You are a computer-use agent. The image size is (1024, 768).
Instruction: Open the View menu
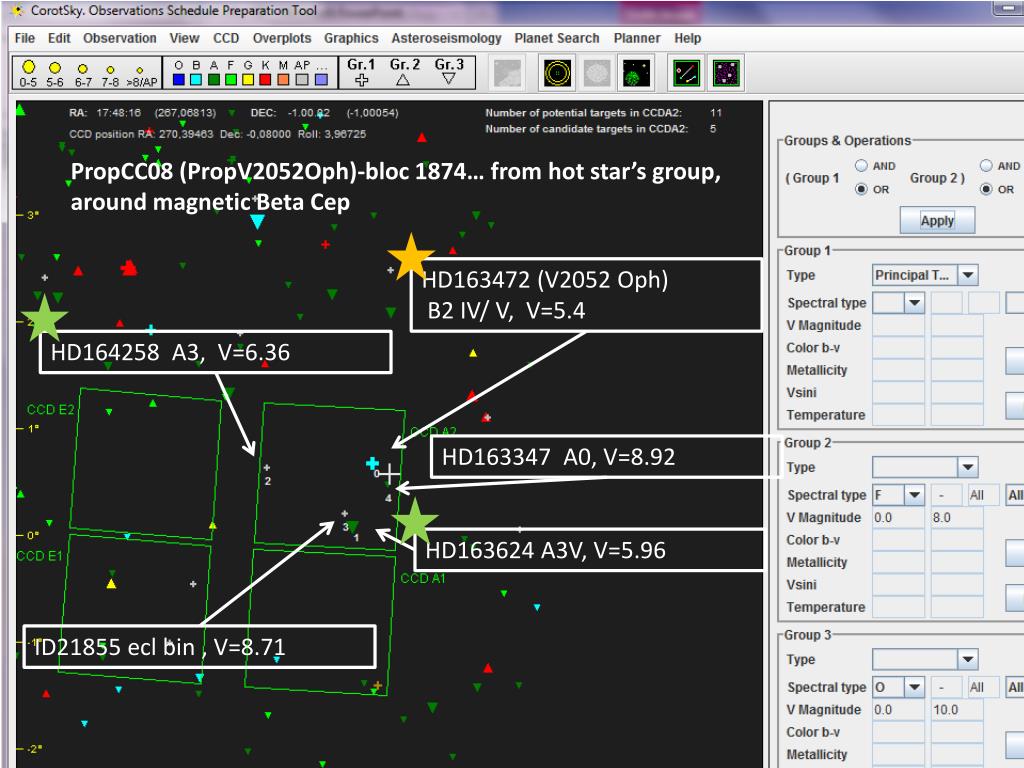click(184, 38)
